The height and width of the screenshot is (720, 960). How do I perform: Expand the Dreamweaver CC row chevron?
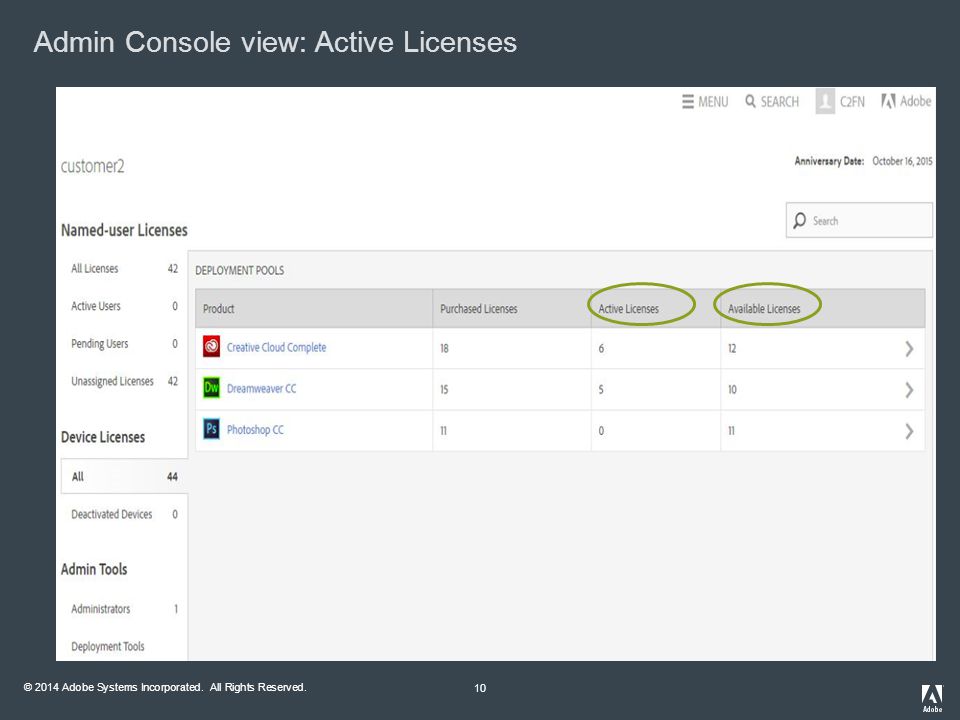pos(909,390)
